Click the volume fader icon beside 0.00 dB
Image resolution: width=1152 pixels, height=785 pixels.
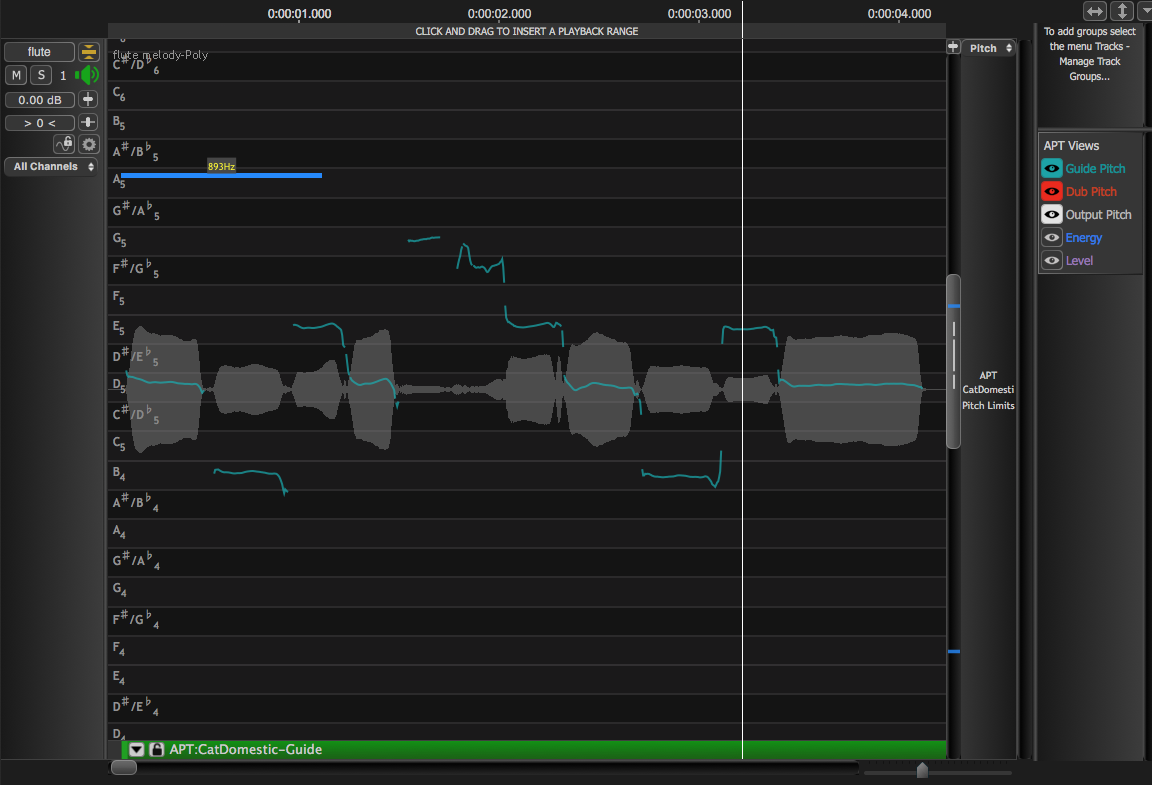click(88, 99)
